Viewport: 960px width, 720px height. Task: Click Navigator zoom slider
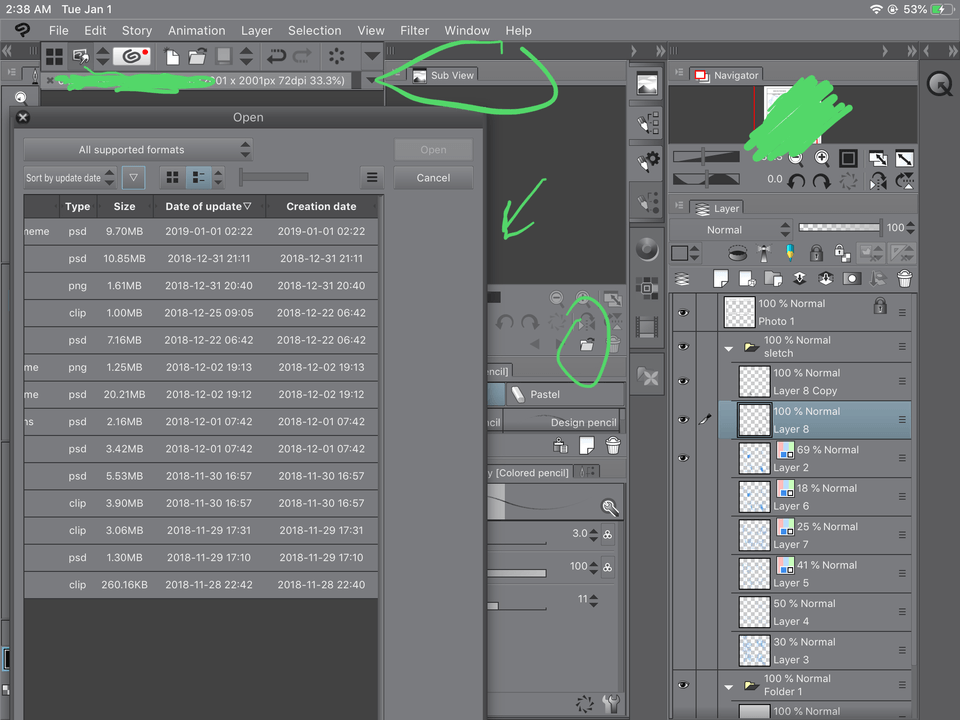706,157
